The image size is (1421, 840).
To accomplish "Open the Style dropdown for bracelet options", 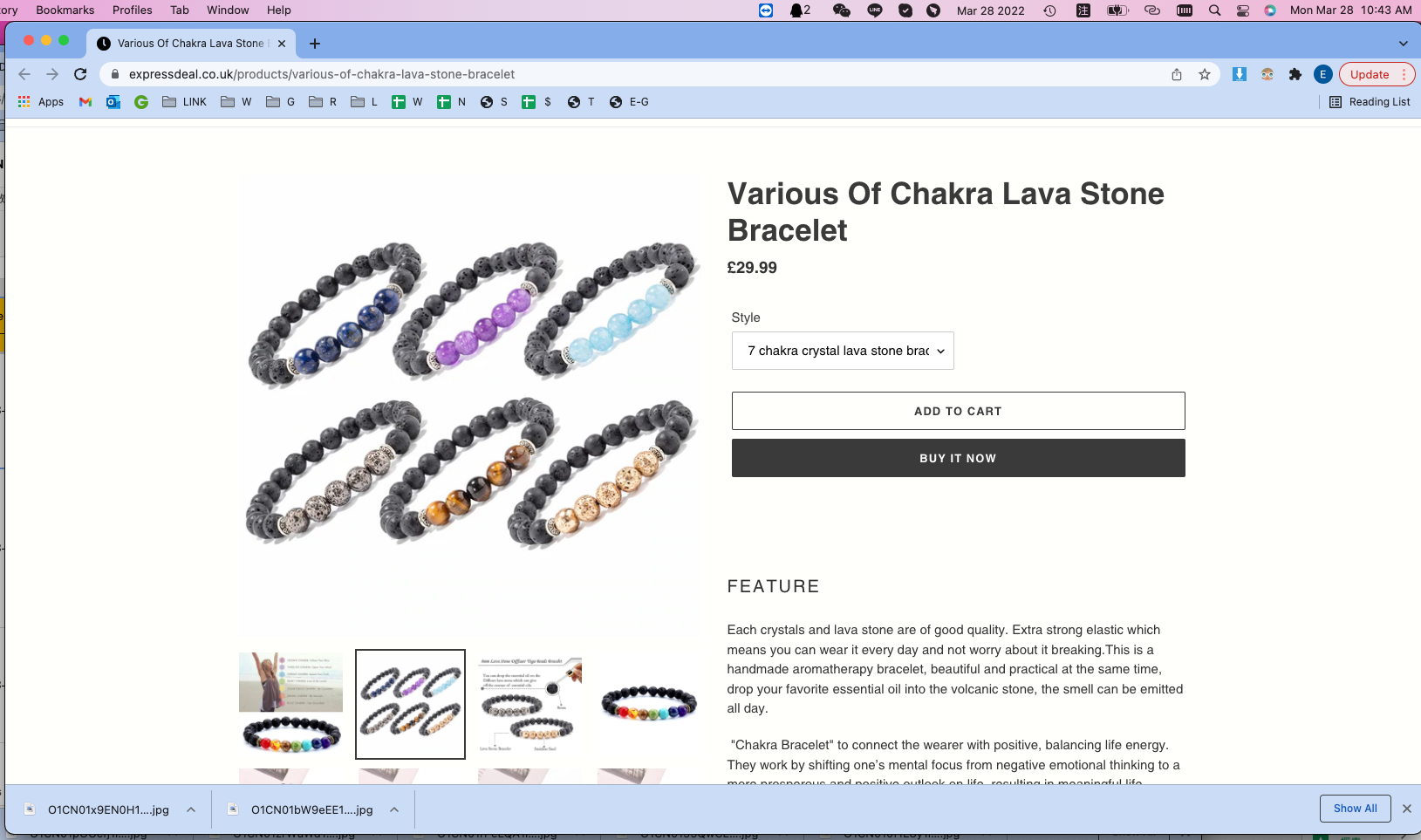I will tap(843, 351).
